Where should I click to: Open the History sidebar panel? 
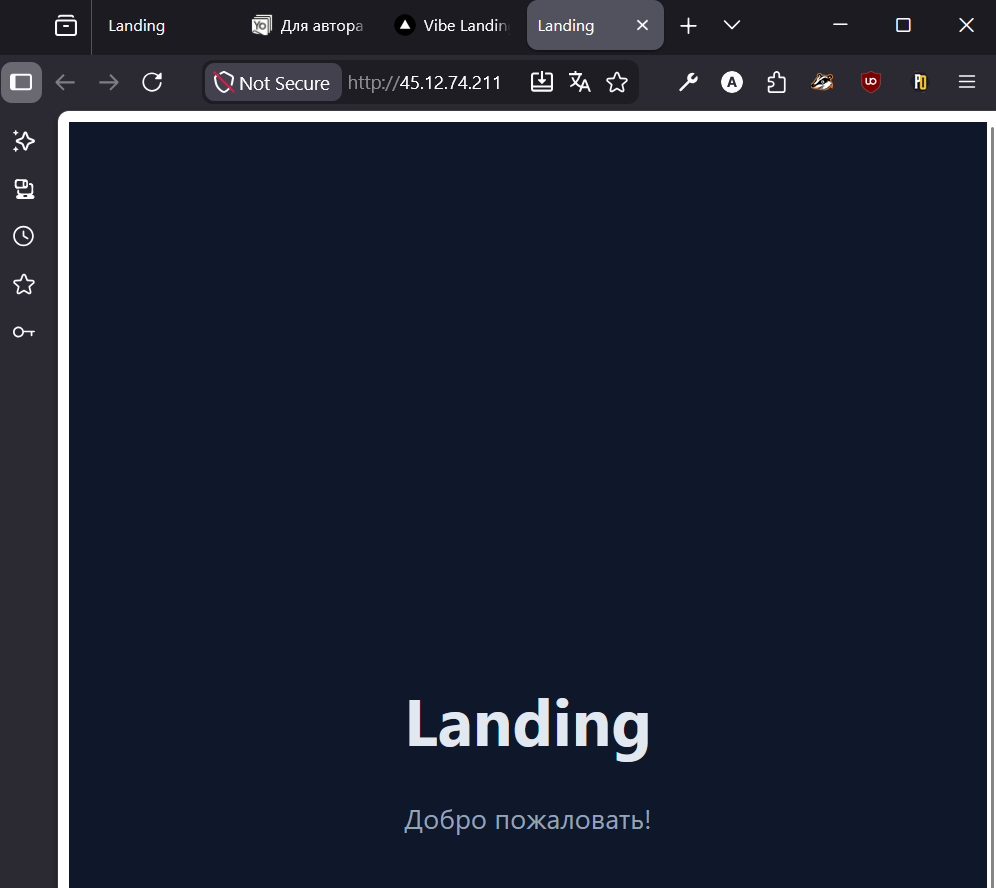24,236
